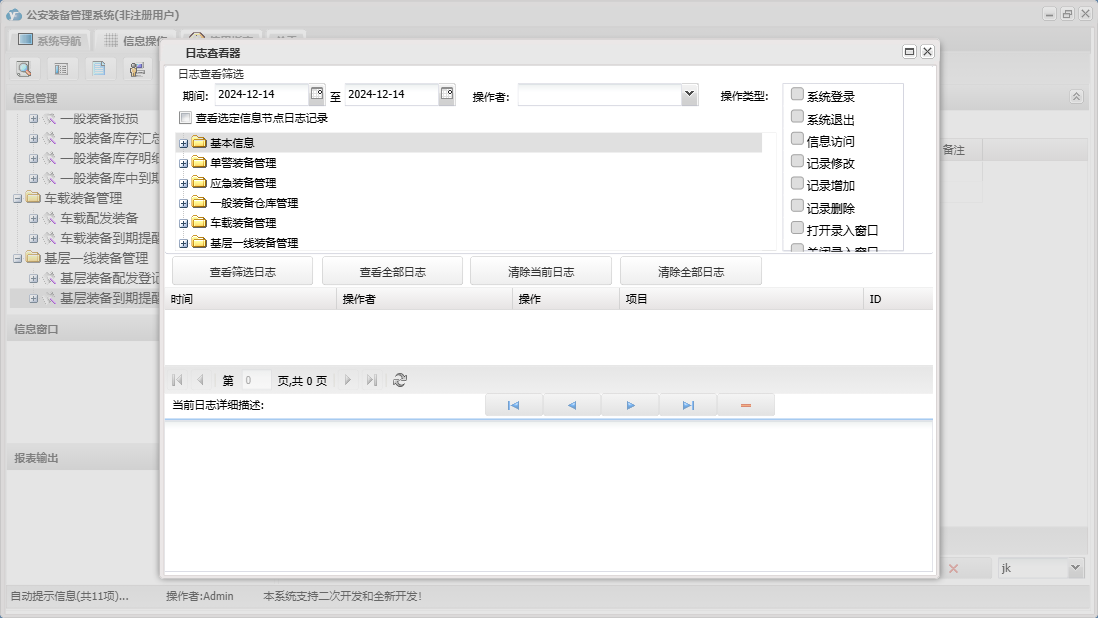Viewport: 1098px width, 618px height.
Task: Sort by the 操作者 column header
Action: tap(424, 299)
